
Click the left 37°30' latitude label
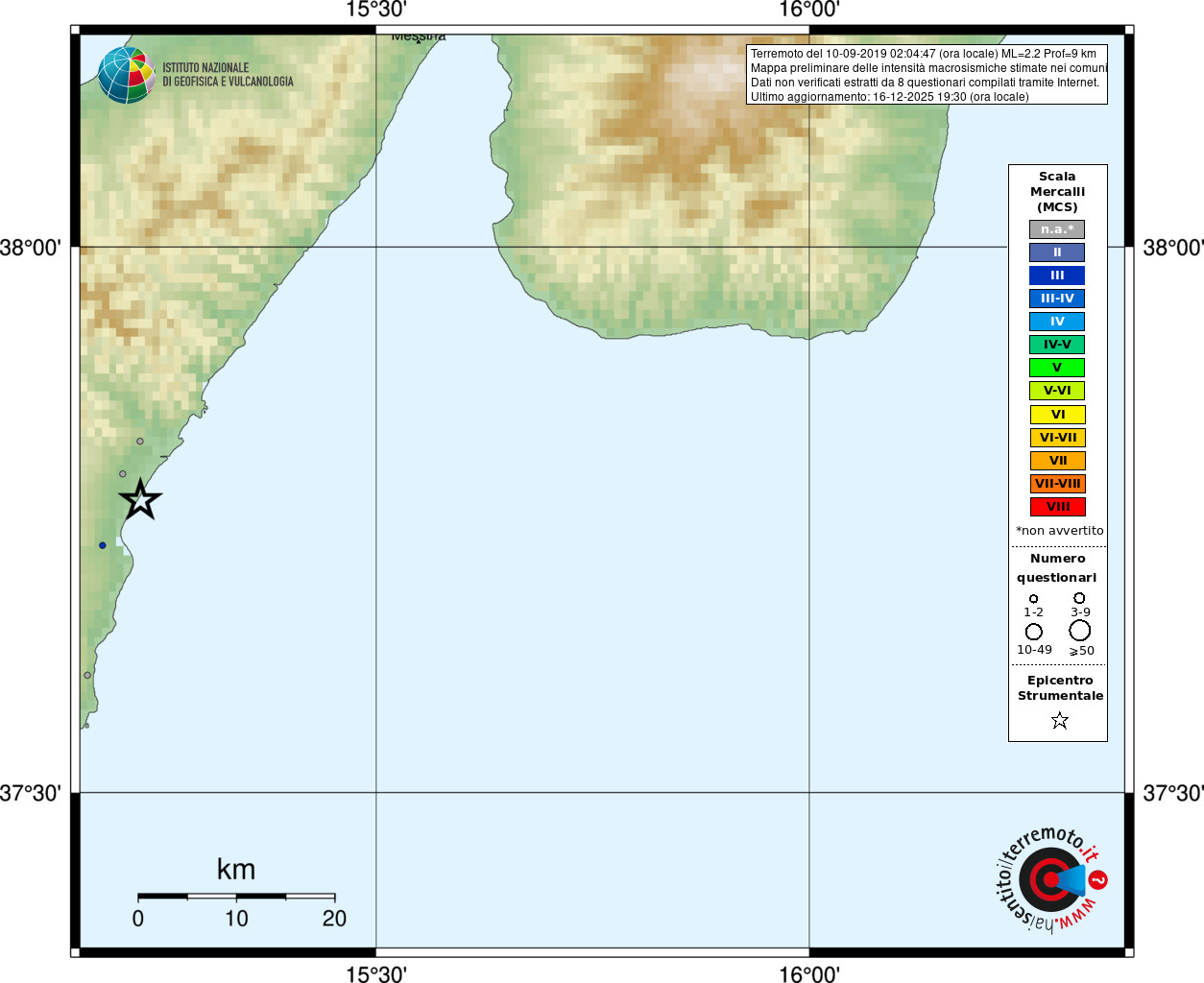click(x=31, y=793)
